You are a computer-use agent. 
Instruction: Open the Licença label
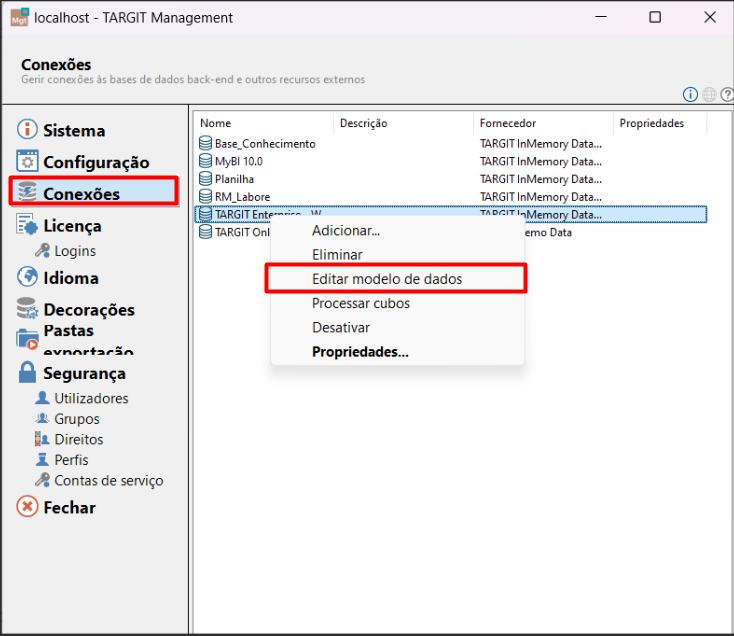pos(73,226)
